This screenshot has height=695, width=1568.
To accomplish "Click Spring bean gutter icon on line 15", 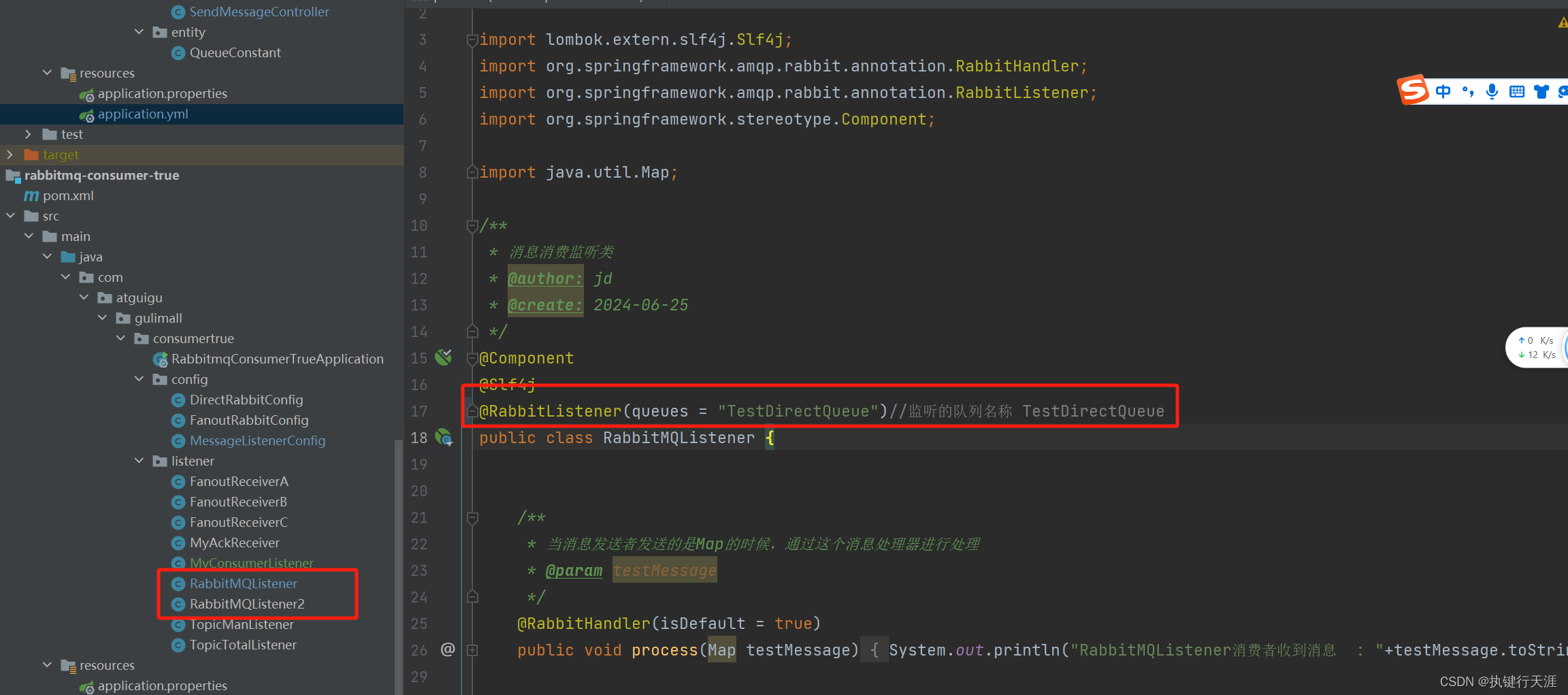I will [x=444, y=357].
